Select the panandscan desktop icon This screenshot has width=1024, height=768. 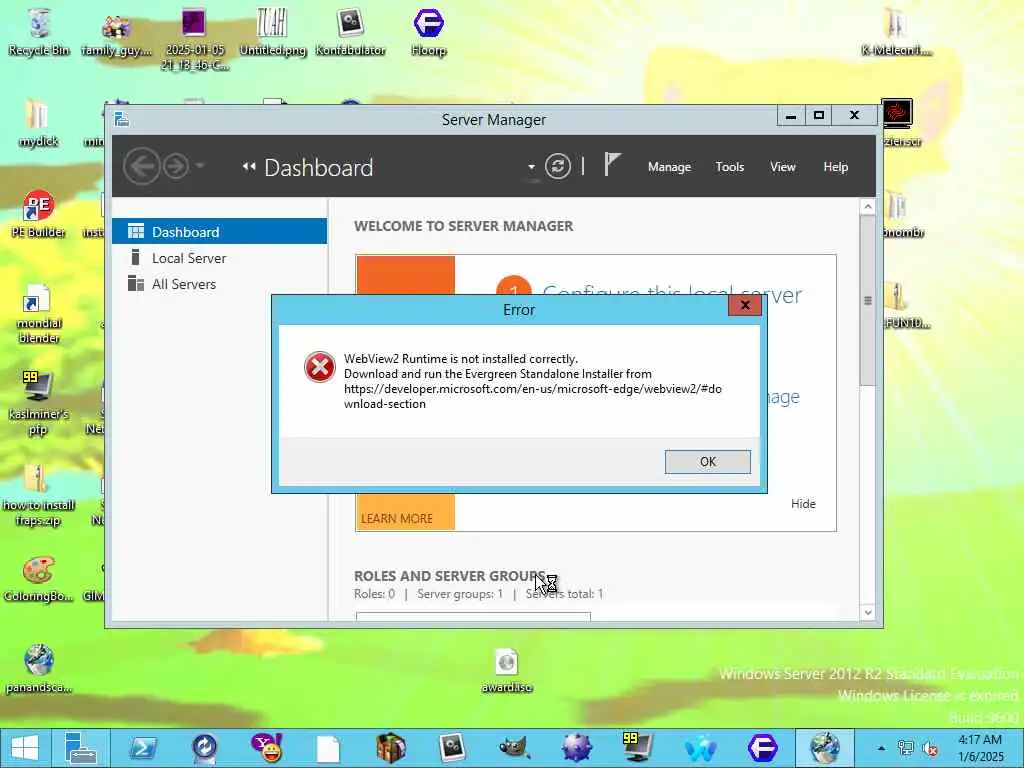(39, 669)
